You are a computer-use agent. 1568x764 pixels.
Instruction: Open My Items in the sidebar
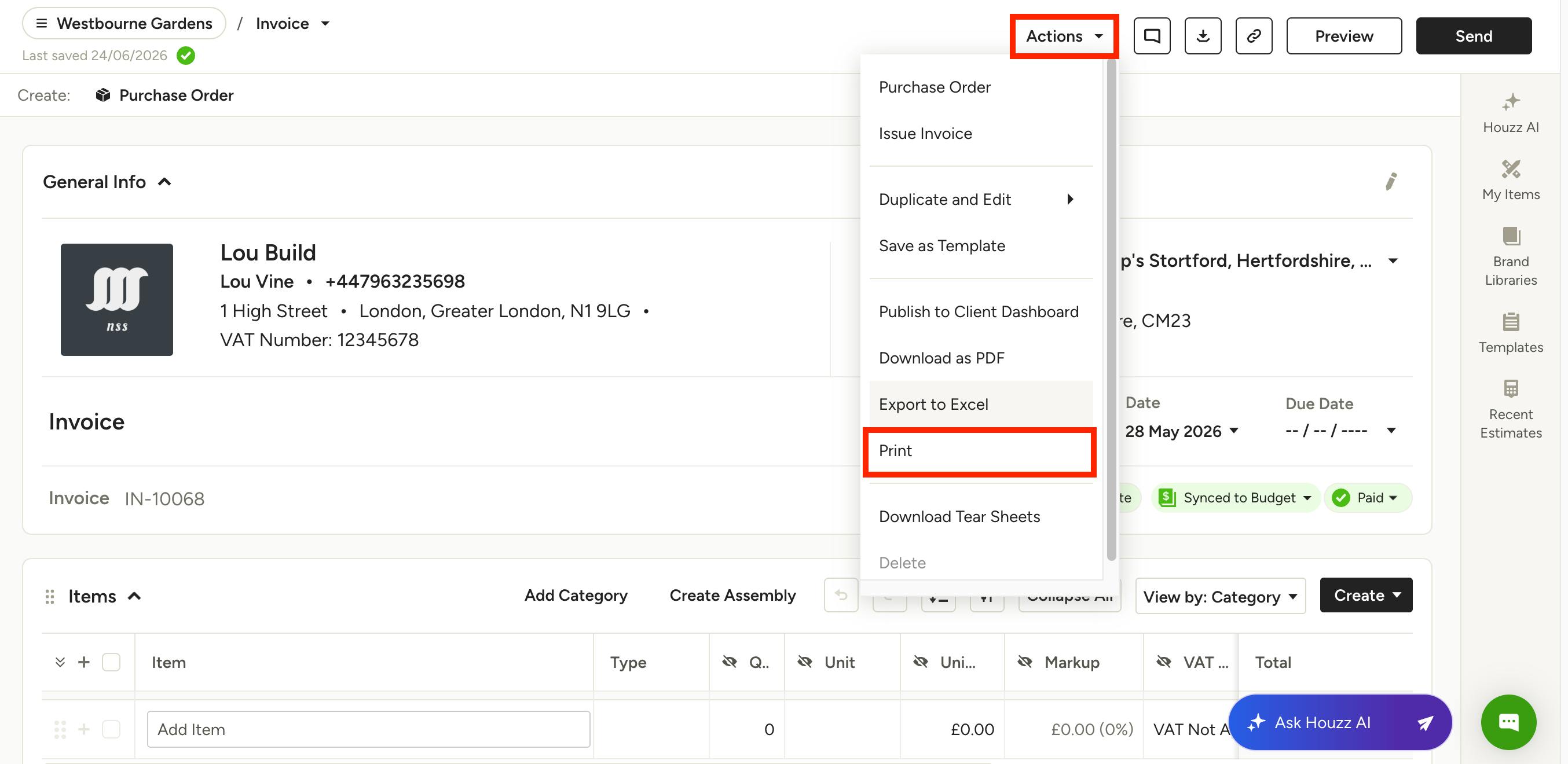point(1511,181)
